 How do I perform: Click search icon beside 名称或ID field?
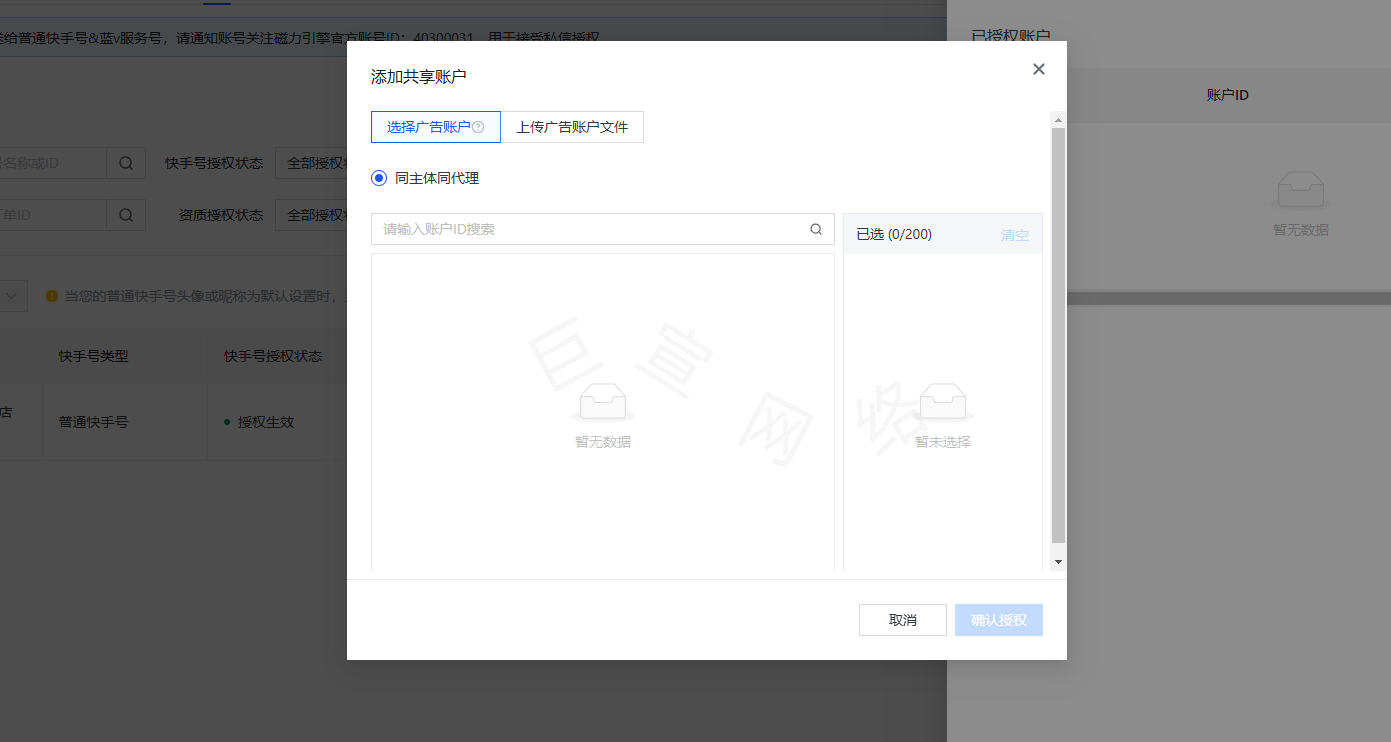coord(126,163)
